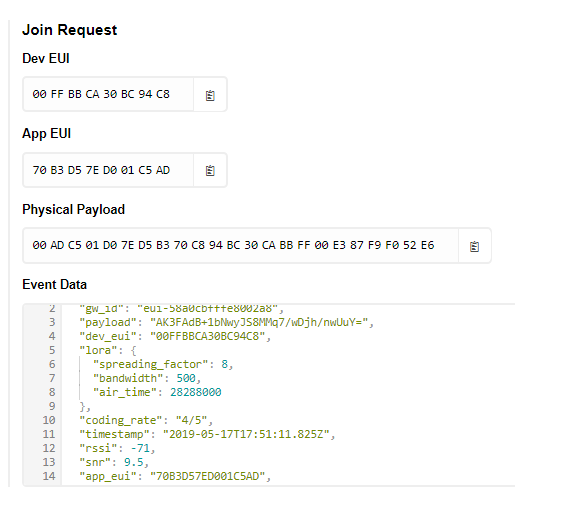Image resolution: width=584 pixels, height=507 pixels.
Task: Click the Join Request heading
Action: point(70,30)
